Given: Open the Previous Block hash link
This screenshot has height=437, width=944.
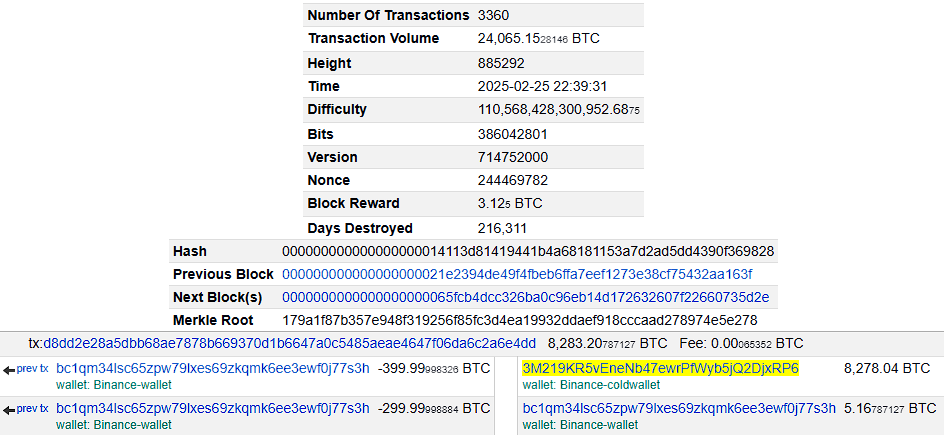Looking at the screenshot, I should point(517,274).
